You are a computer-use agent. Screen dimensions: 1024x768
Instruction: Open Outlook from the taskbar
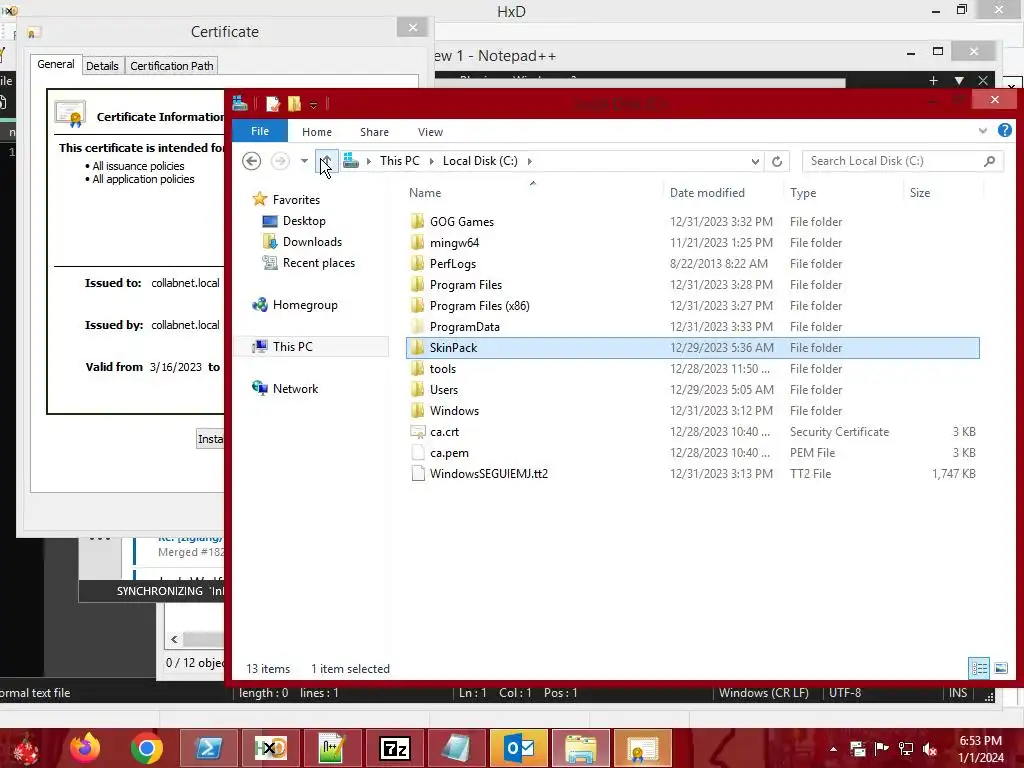(x=519, y=748)
